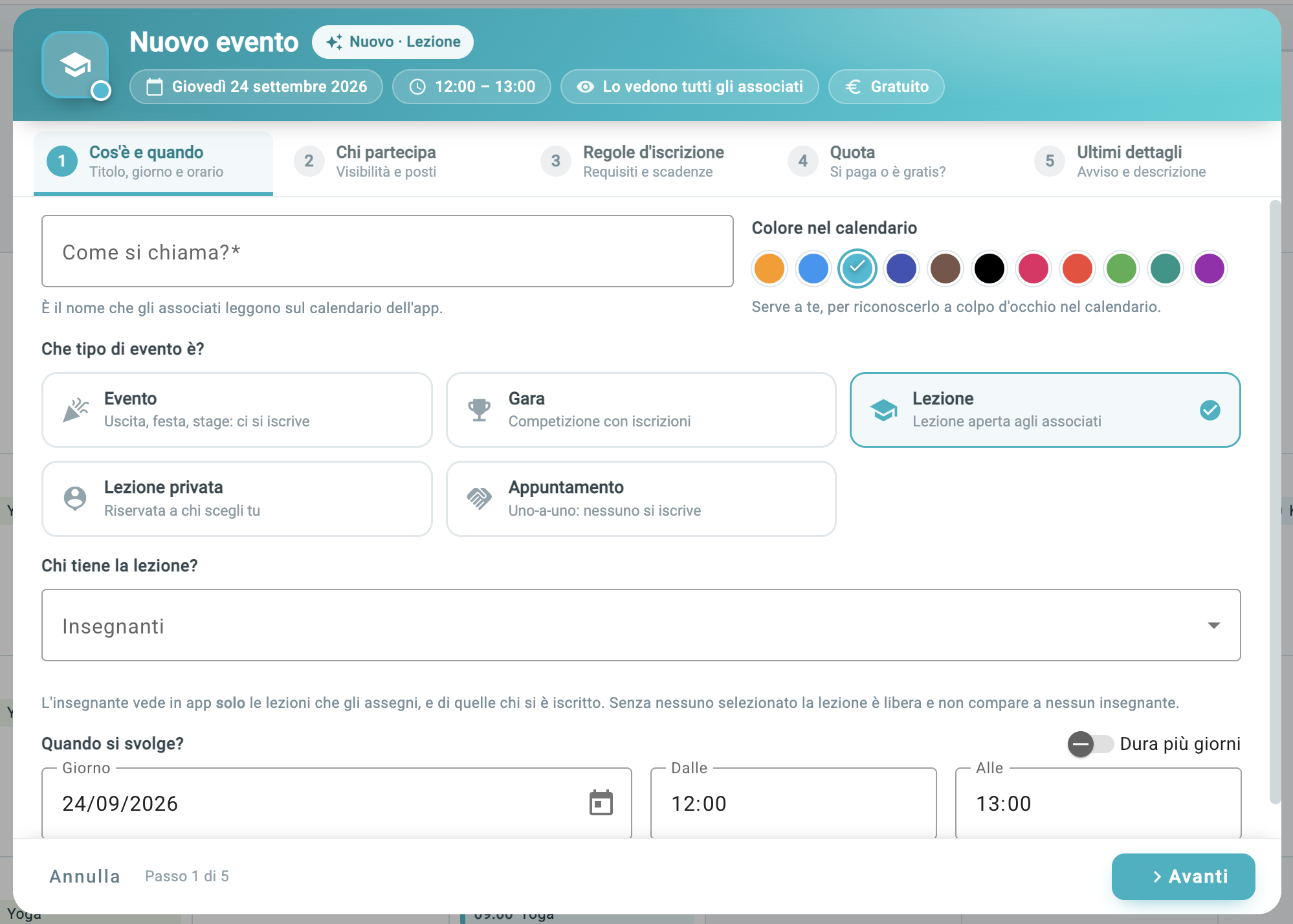The height and width of the screenshot is (924, 1293).
Task: Click the sparkle icon in Nuovo · Lezione badge
Action: 335,42
